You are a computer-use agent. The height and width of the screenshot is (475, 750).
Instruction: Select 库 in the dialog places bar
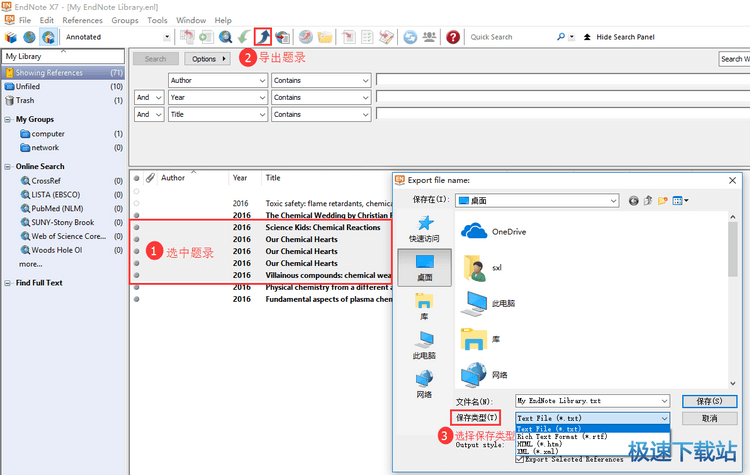[x=424, y=307]
